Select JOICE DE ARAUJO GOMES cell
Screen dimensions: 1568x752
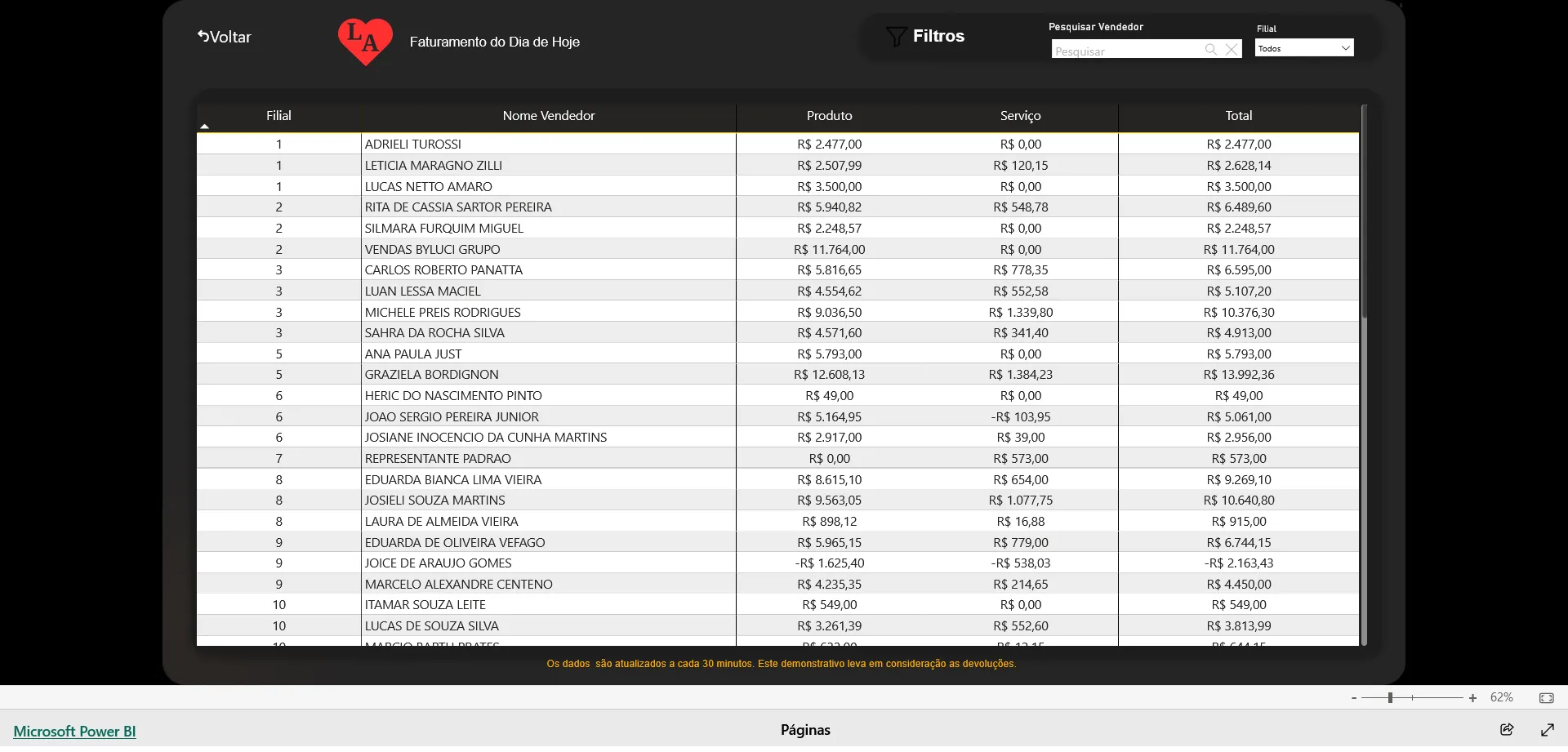tap(548, 563)
